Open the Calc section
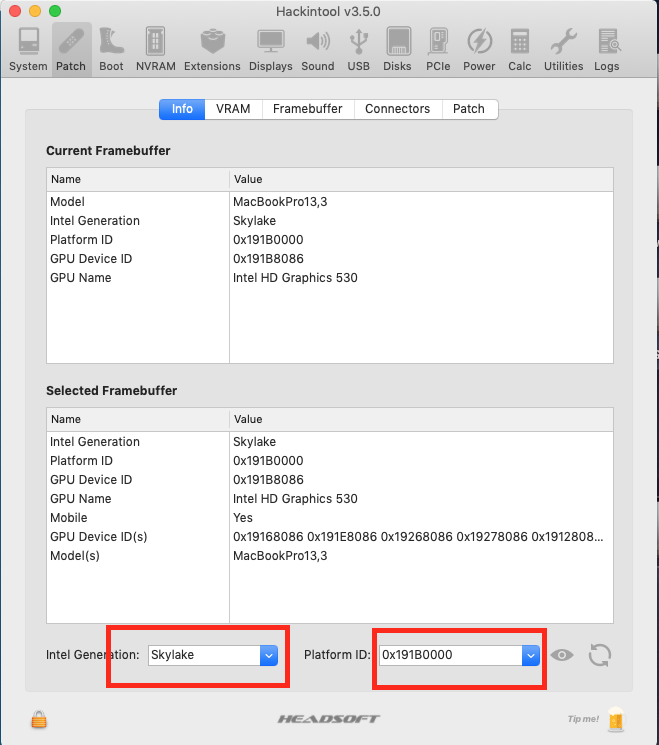659x745 pixels. [520, 50]
